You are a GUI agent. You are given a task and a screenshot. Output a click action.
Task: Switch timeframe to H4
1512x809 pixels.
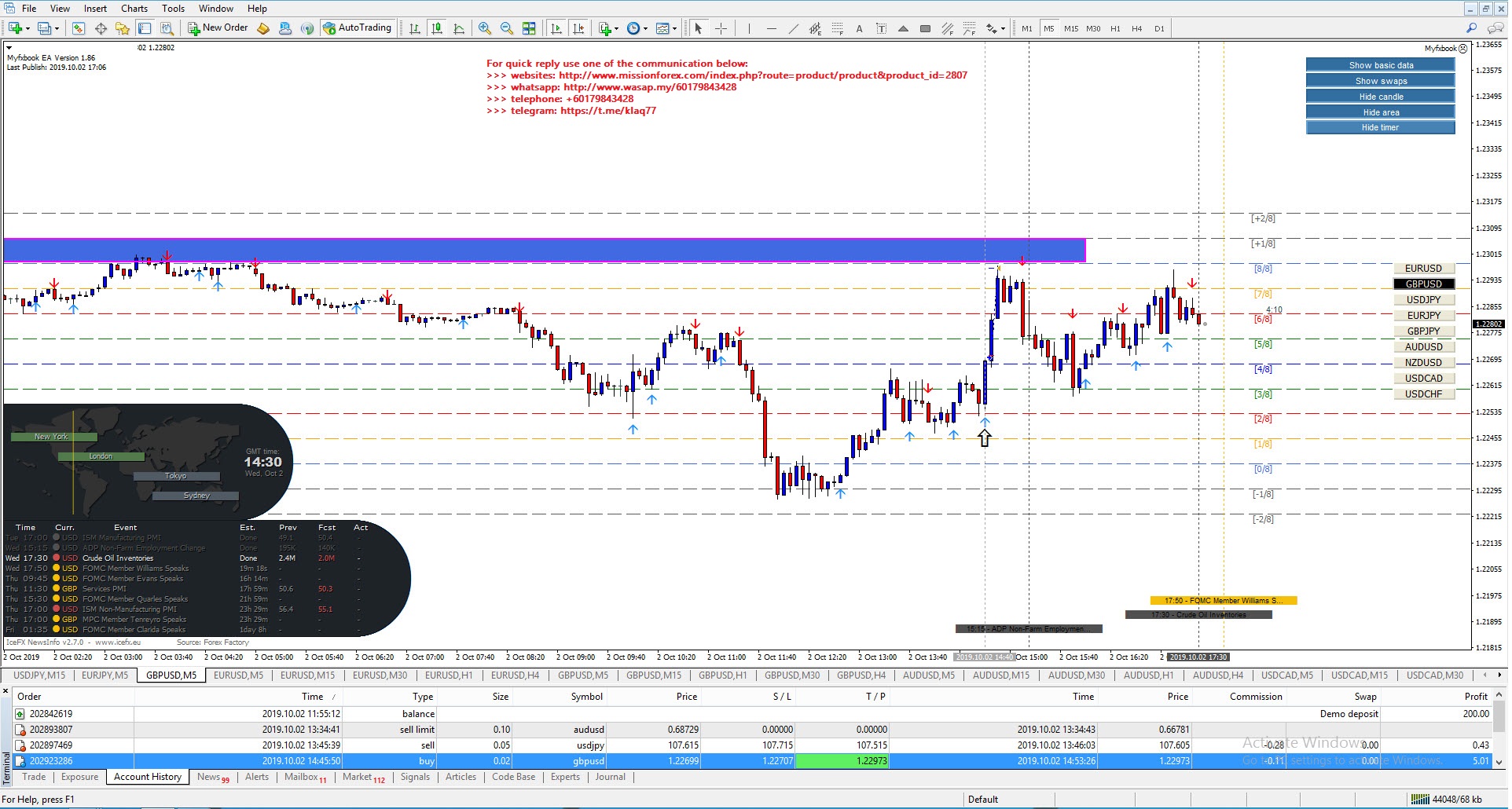(1136, 28)
